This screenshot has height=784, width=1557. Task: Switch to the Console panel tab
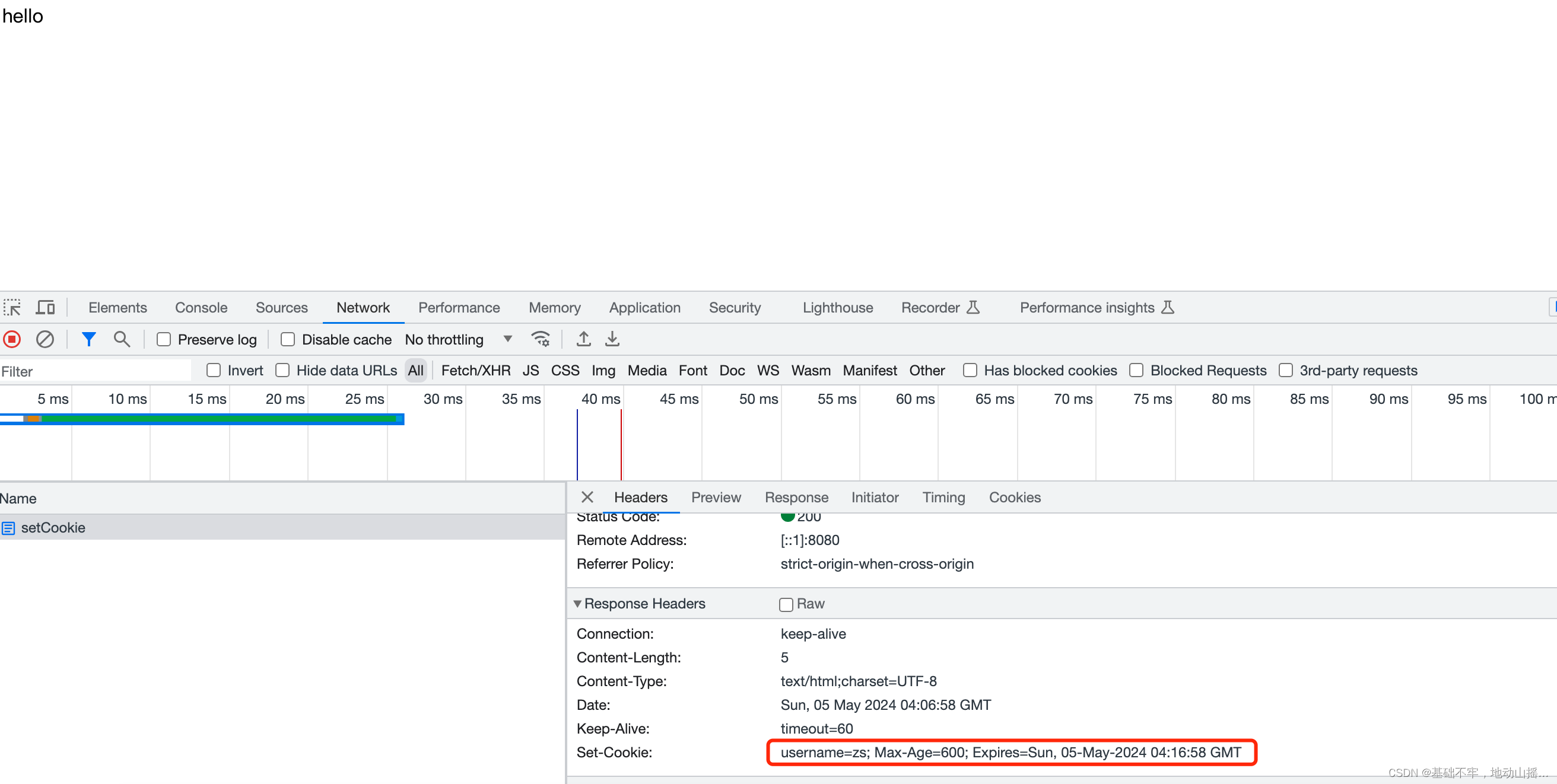point(201,307)
